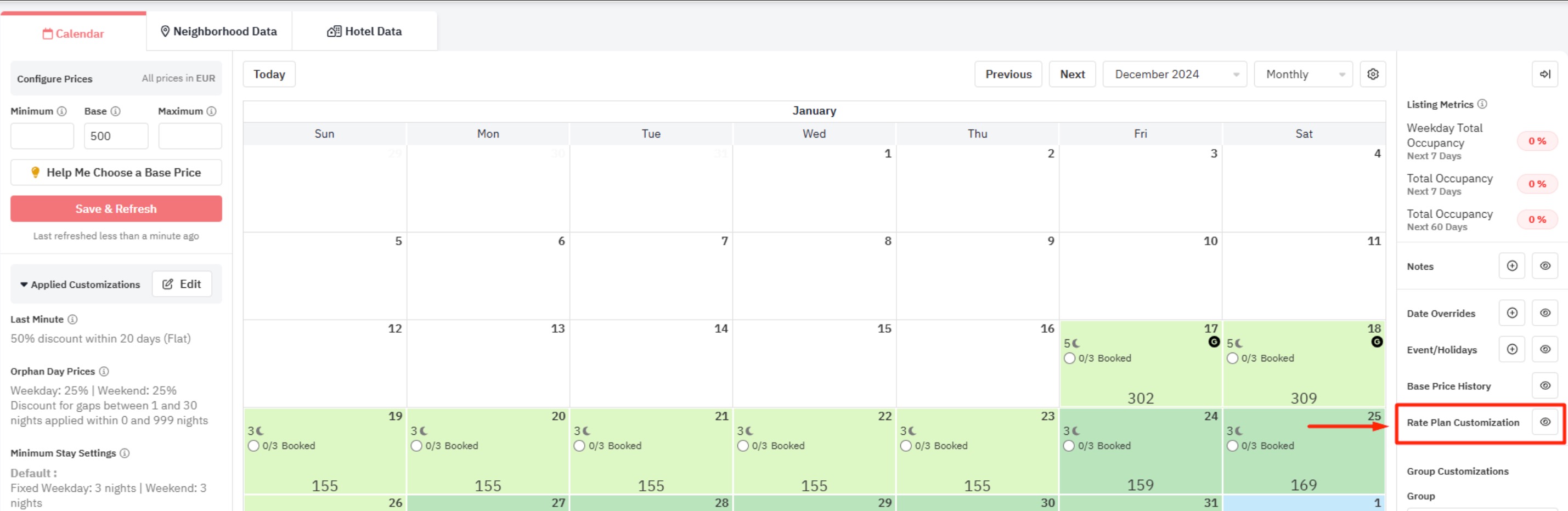
Task: Select the January 25 booking radio button
Action: click(x=1233, y=446)
